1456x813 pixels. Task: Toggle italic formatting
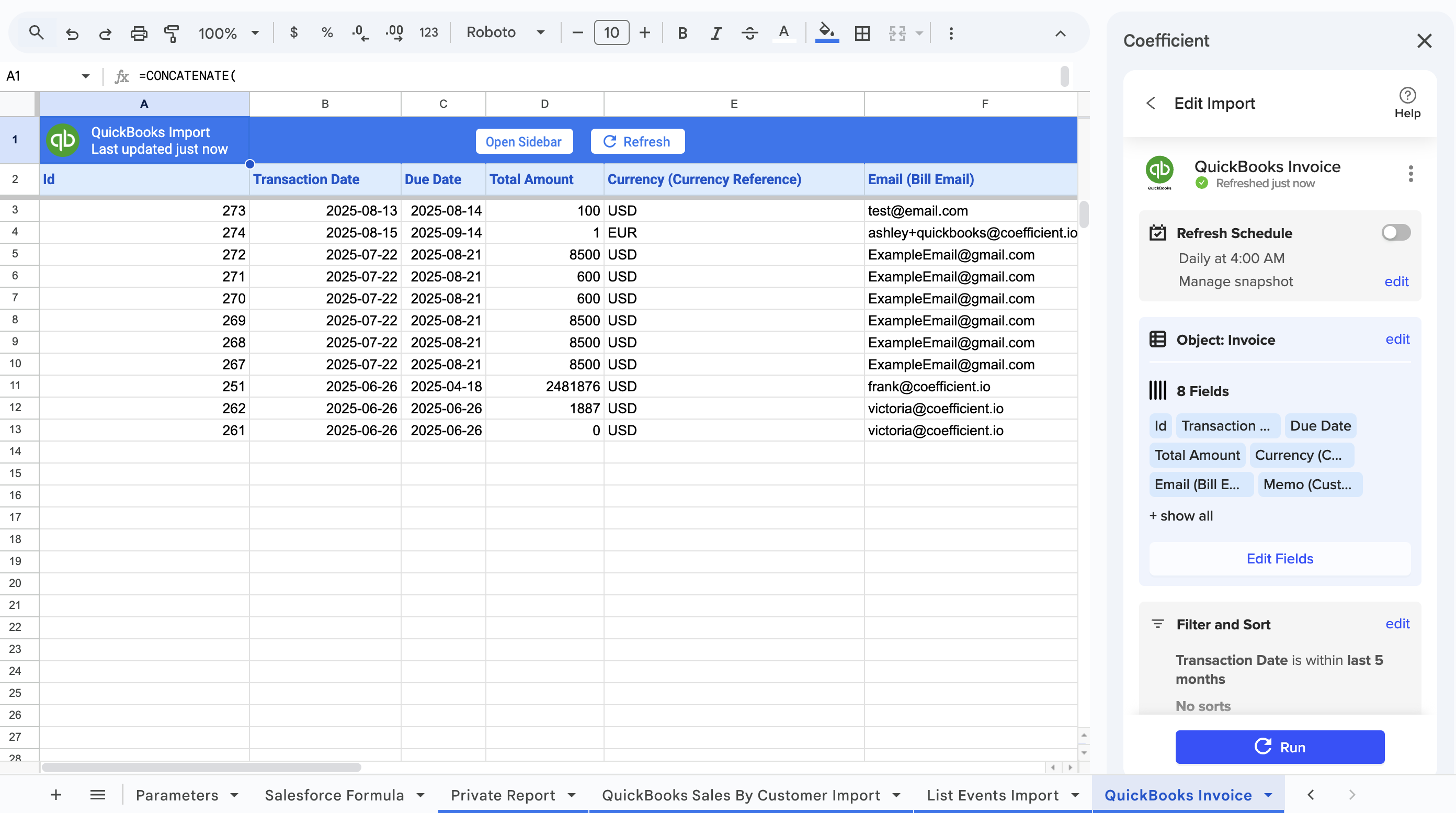pos(715,33)
